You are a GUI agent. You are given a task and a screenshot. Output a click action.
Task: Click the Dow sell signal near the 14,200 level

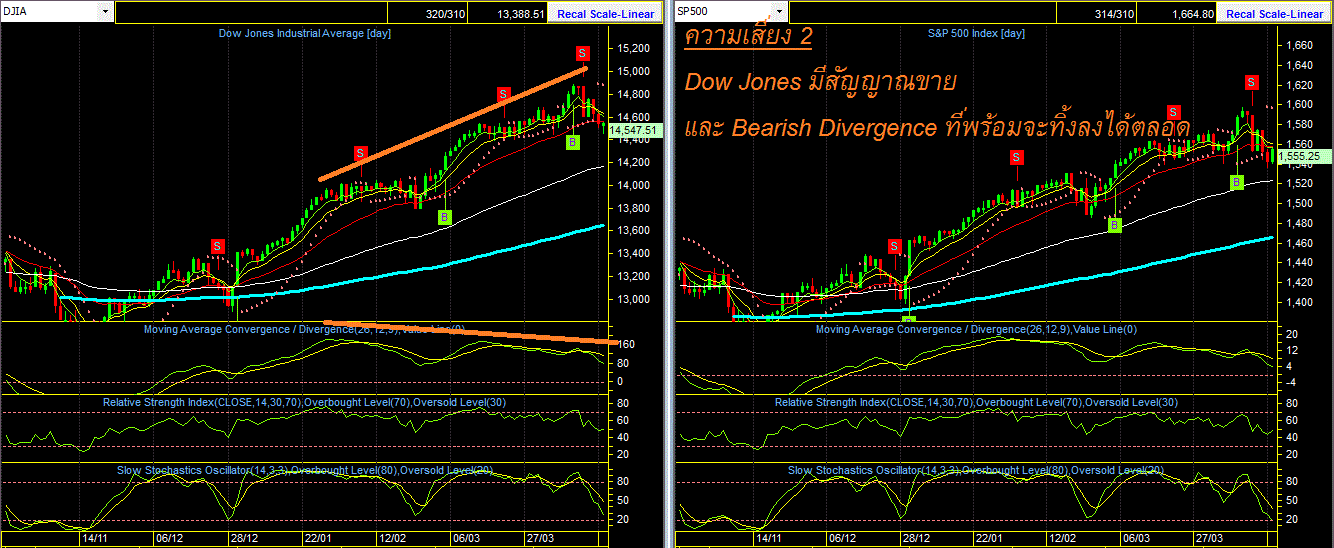click(x=360, y=153)
